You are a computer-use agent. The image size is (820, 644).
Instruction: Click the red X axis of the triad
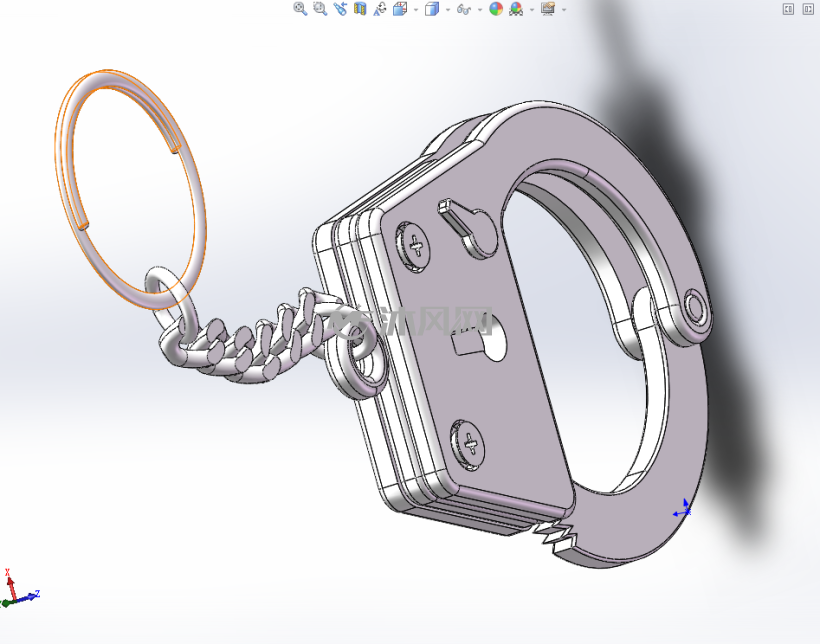pos(10,585)
